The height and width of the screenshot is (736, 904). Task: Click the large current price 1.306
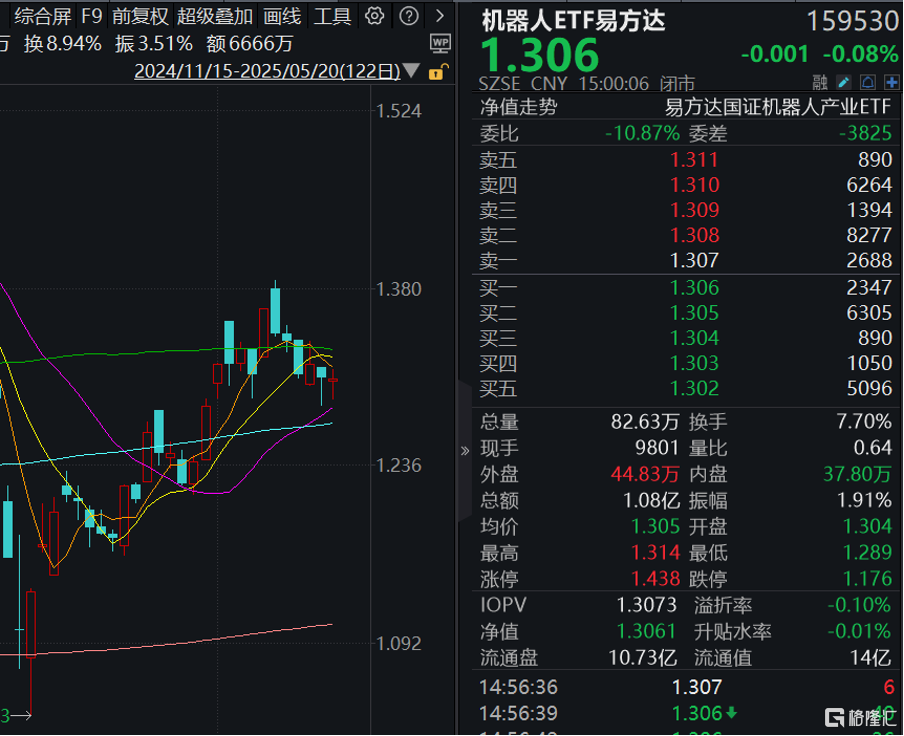[x=540, y=55]
